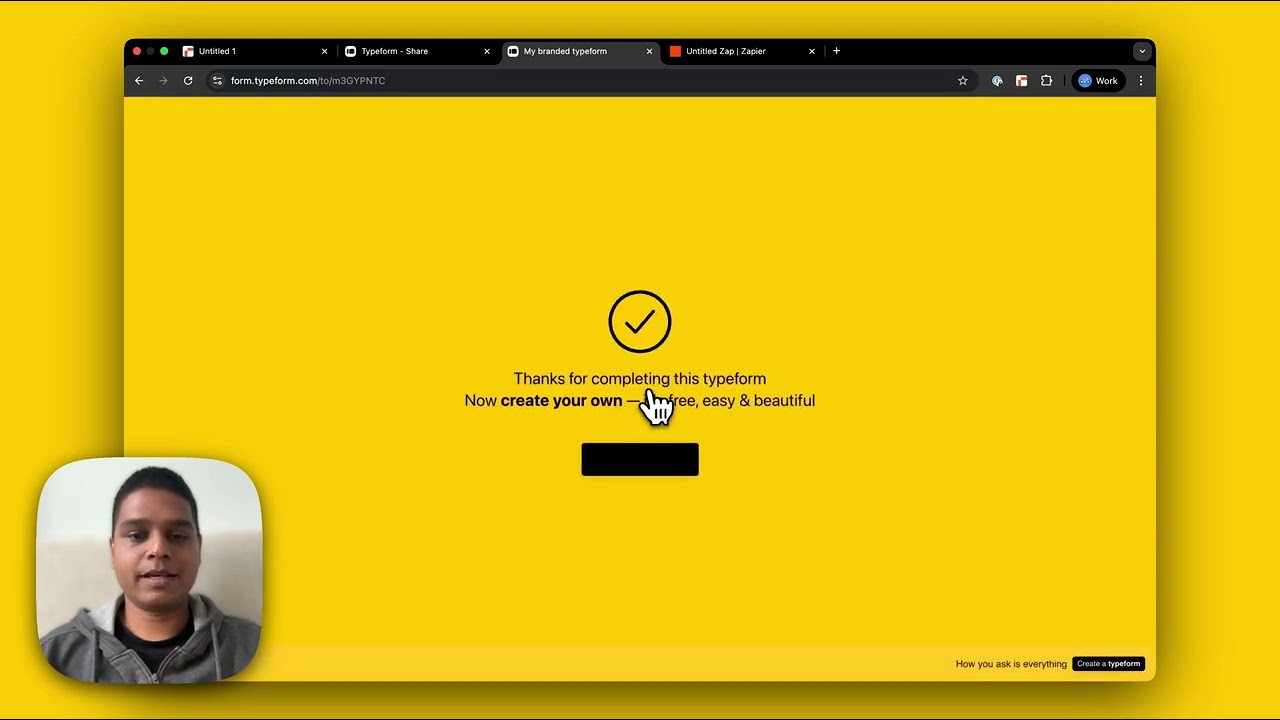Screen dimensions: 1280x720
Task: Open the red extension icon in toolbar
Action: pyautogui.click(x=1021, y=81)
